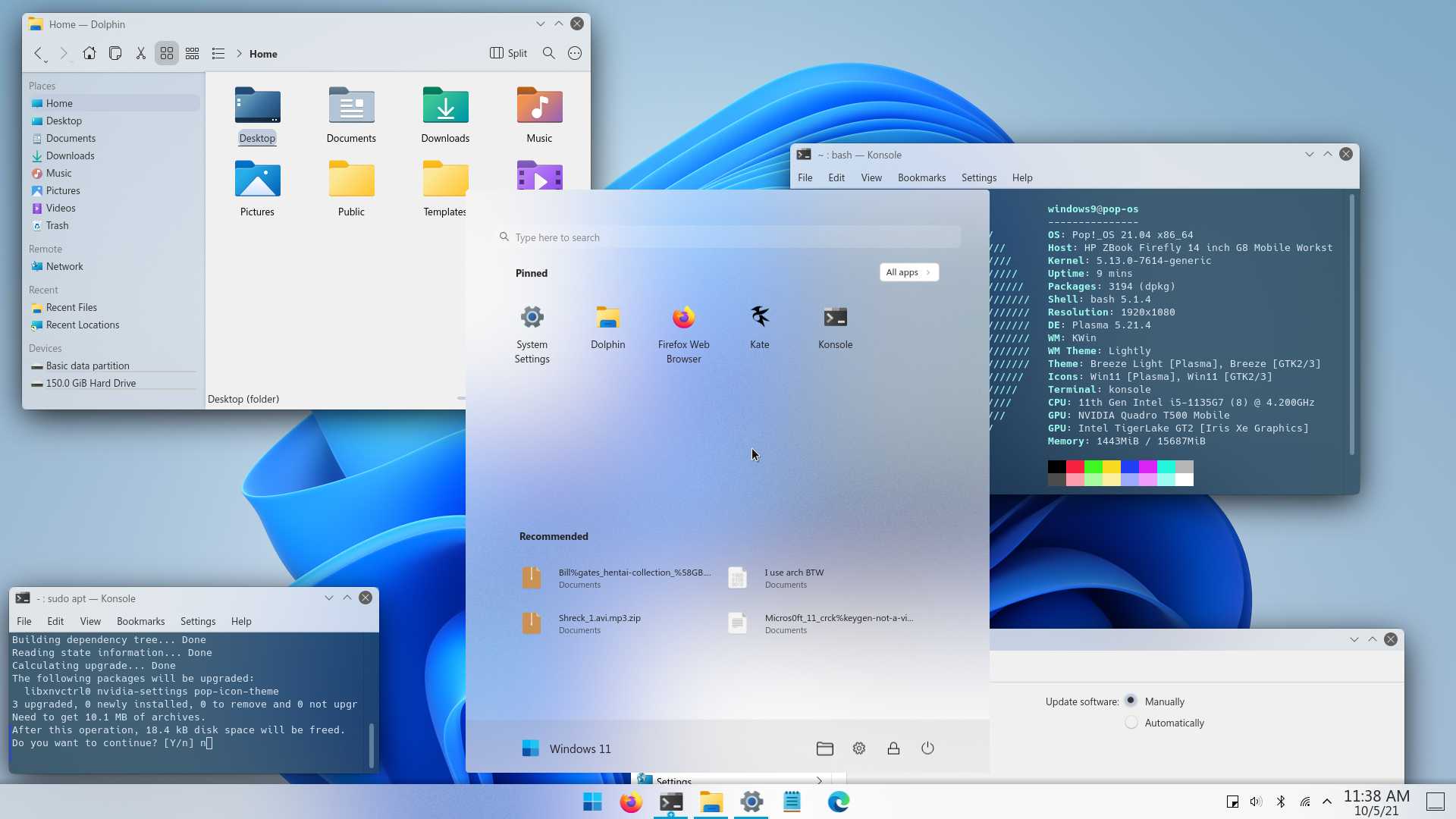Open the notepad app icon on taskbar

[792, 802]
